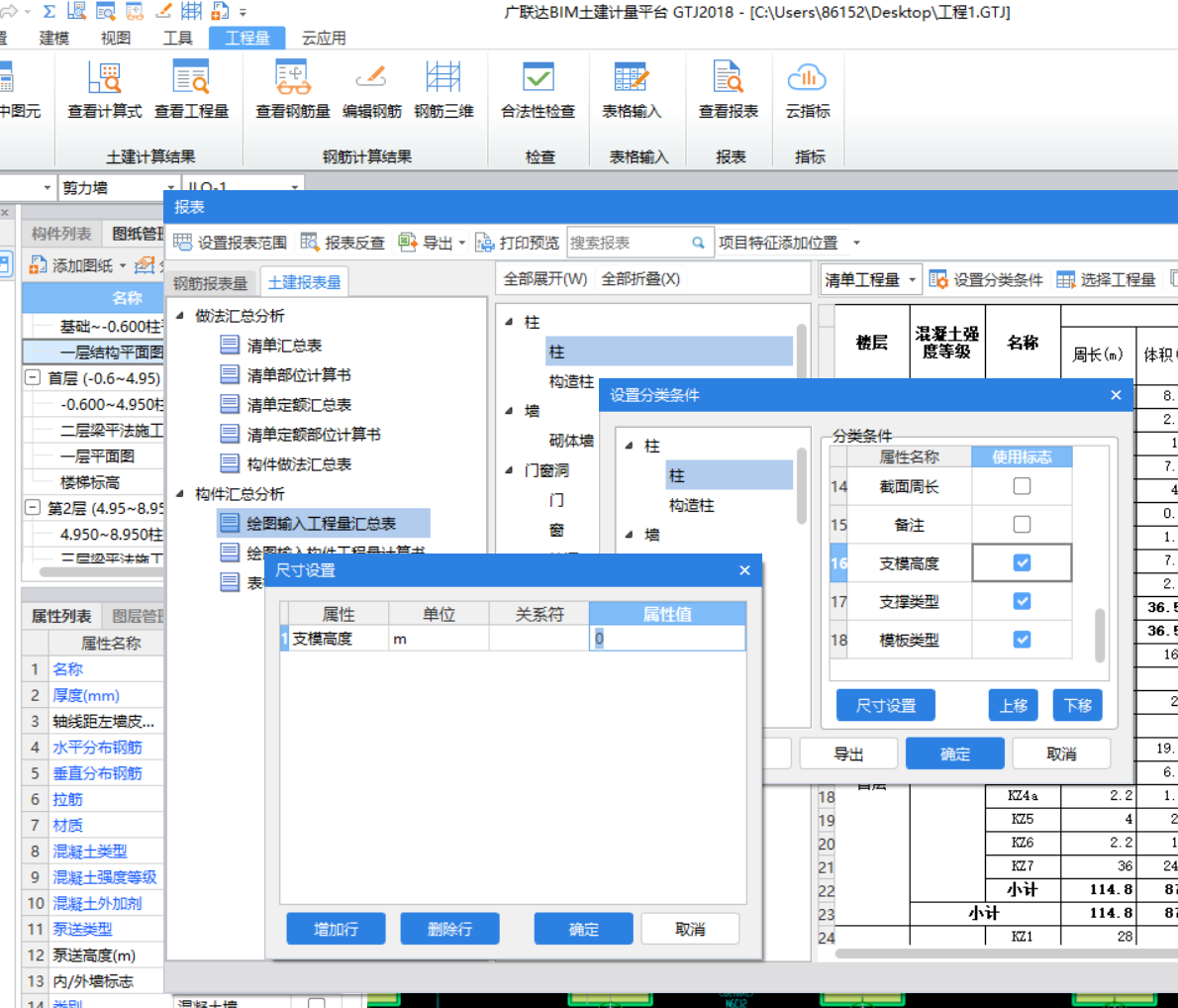
Task: Run 合法性检查
Action: 538,89
